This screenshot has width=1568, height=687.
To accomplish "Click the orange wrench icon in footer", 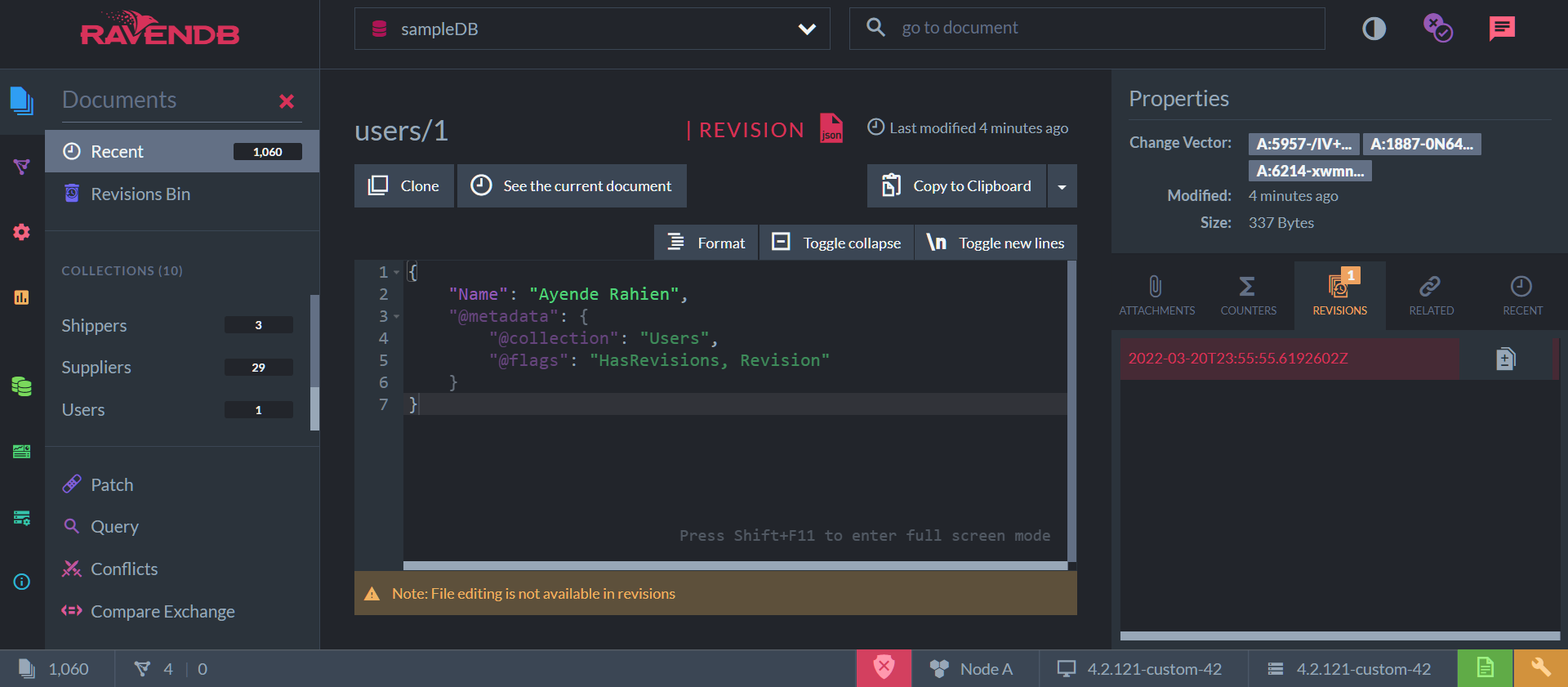I will click(1541, 668).
